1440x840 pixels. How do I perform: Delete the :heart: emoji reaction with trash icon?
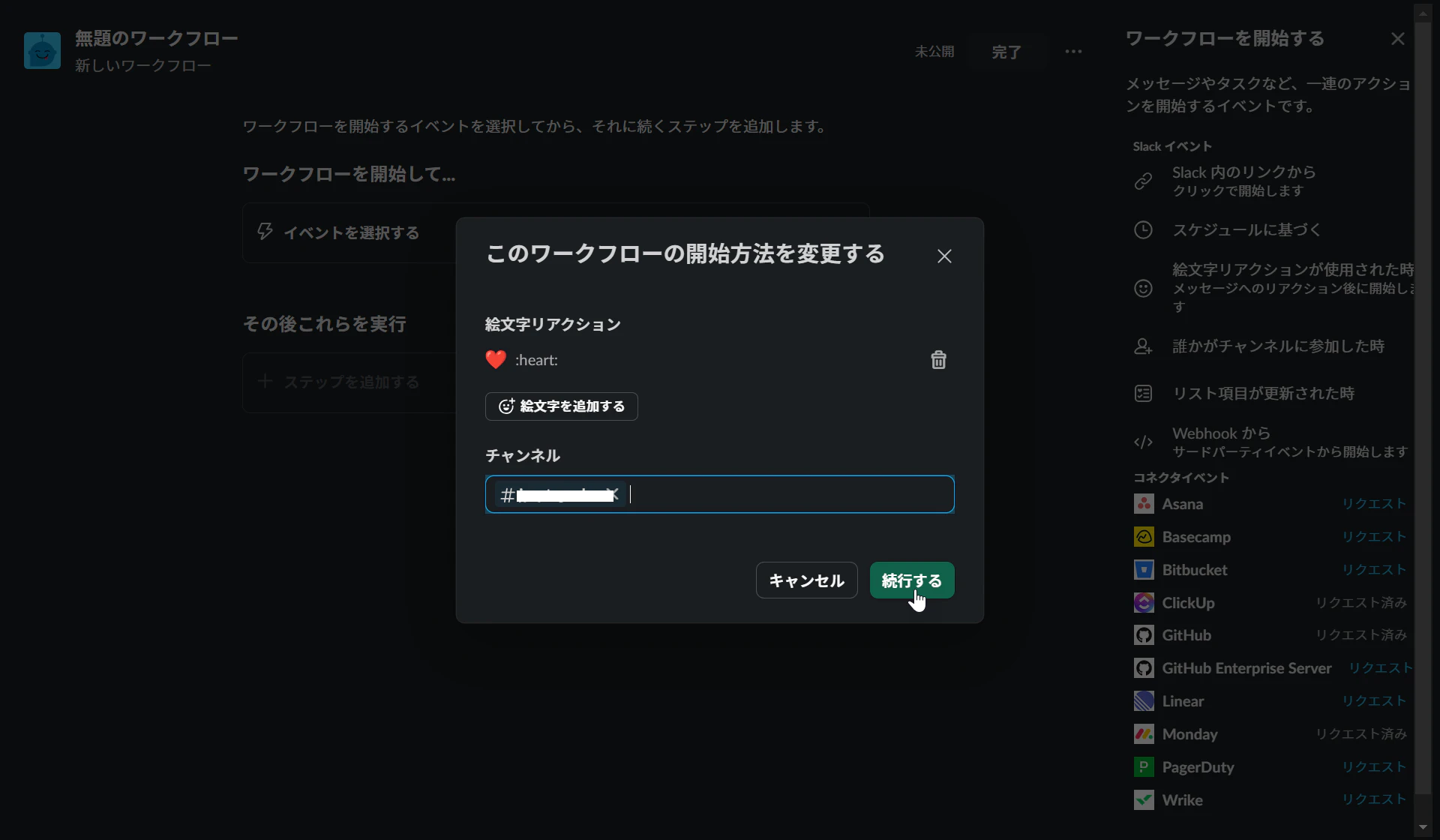(x=938, y=360)
